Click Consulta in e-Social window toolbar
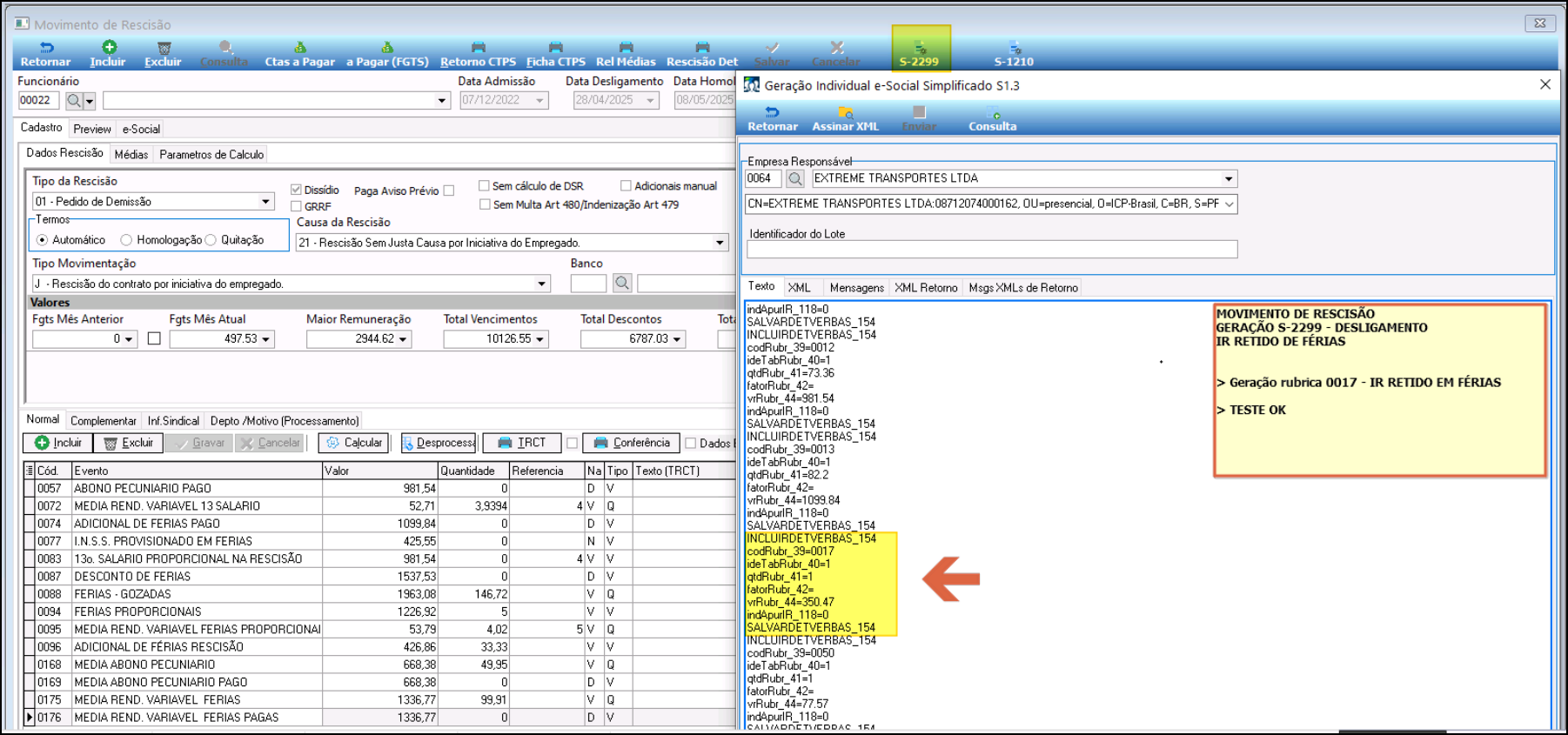1568x735 pixels. click(992, 119)
